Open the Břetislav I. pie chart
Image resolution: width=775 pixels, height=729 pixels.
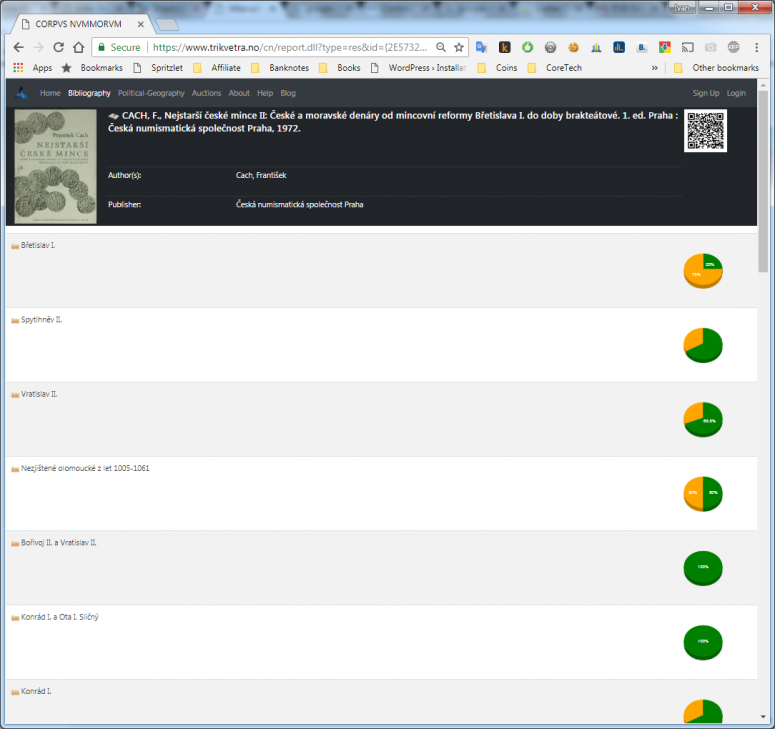tap(703, 271)
